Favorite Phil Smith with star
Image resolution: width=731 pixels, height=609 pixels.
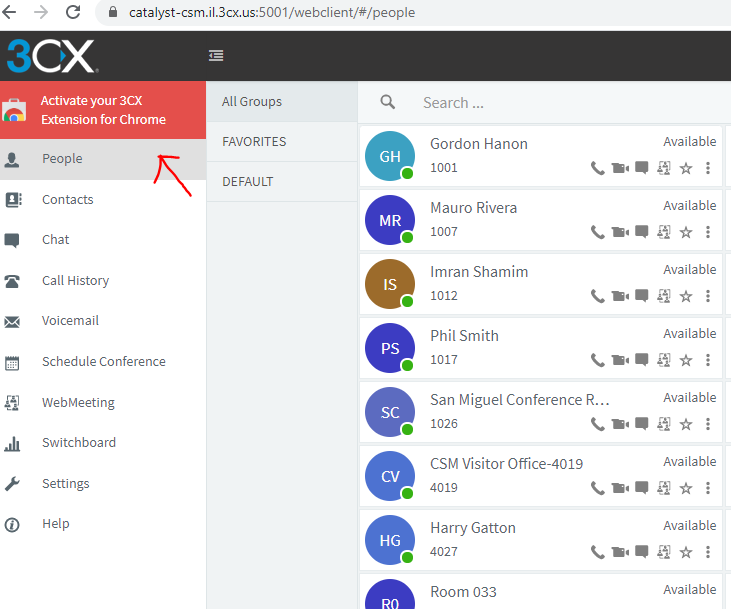pyautogui.click(x=686, y=360)
